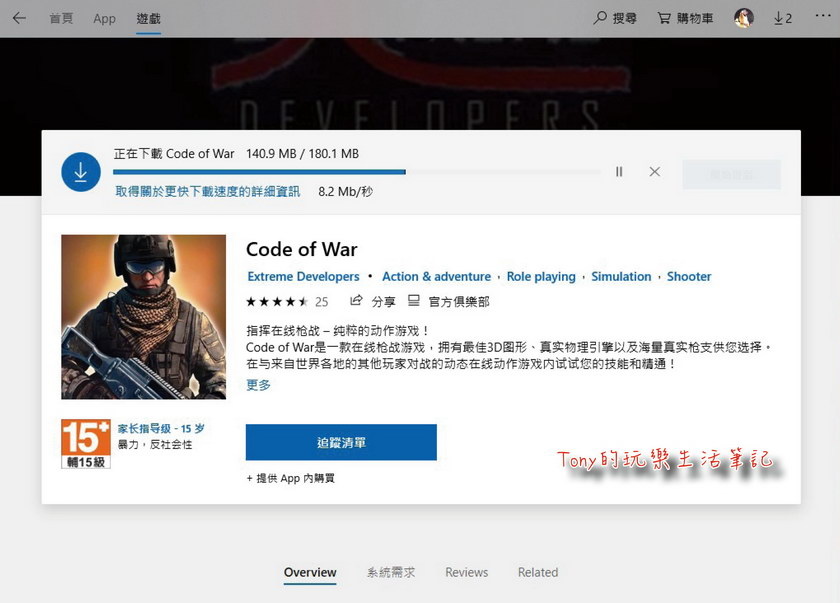
Task: Browse the Shooter category
Action: tap(689, 277)
